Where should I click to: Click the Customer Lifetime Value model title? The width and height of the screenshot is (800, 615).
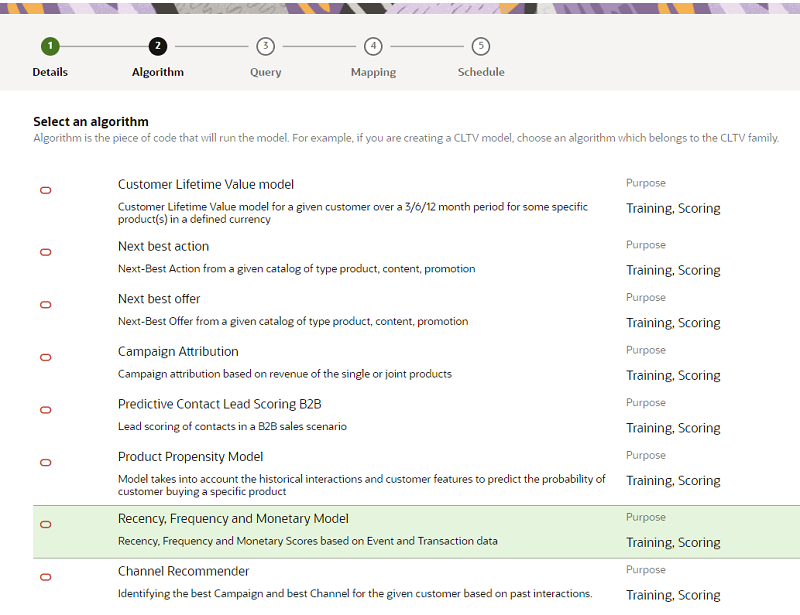click(205, 184)
